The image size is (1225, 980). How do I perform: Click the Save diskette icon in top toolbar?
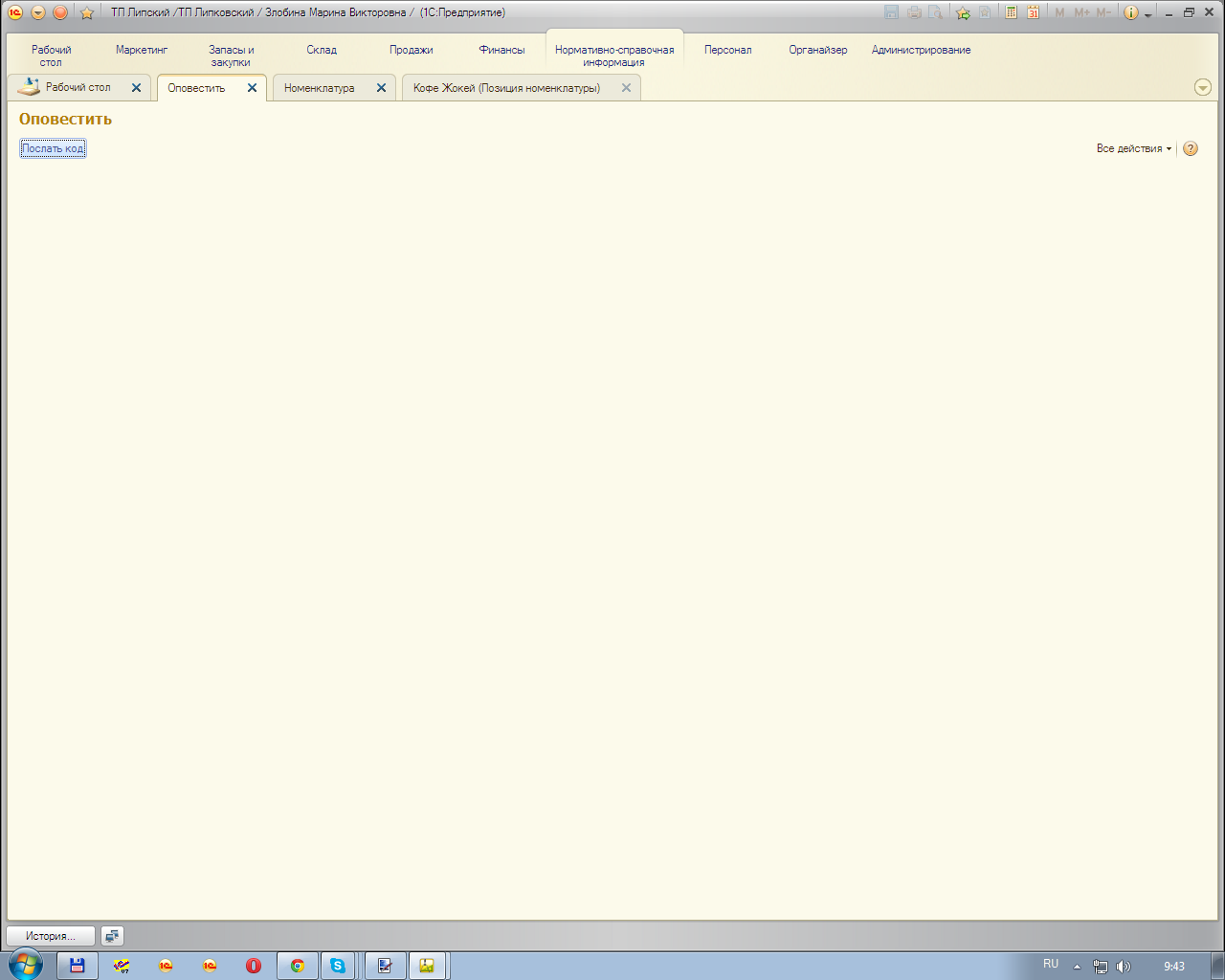click(x=892, y=12)
